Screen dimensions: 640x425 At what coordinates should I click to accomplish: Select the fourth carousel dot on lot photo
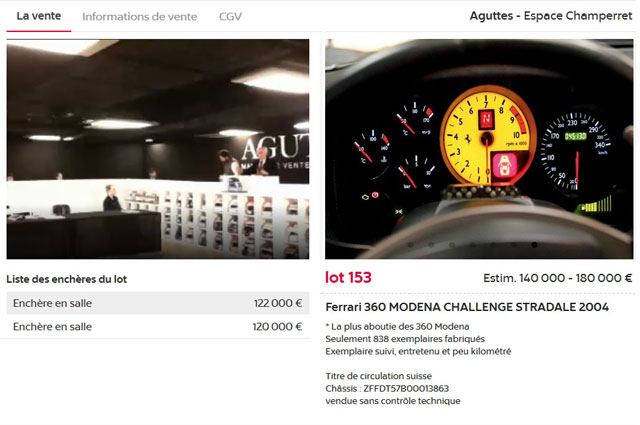pos(473,245)
